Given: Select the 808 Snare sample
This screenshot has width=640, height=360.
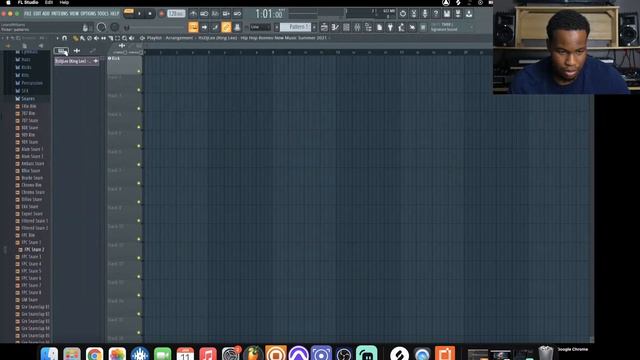Looking at the screenshot, I should coord(29,128).
